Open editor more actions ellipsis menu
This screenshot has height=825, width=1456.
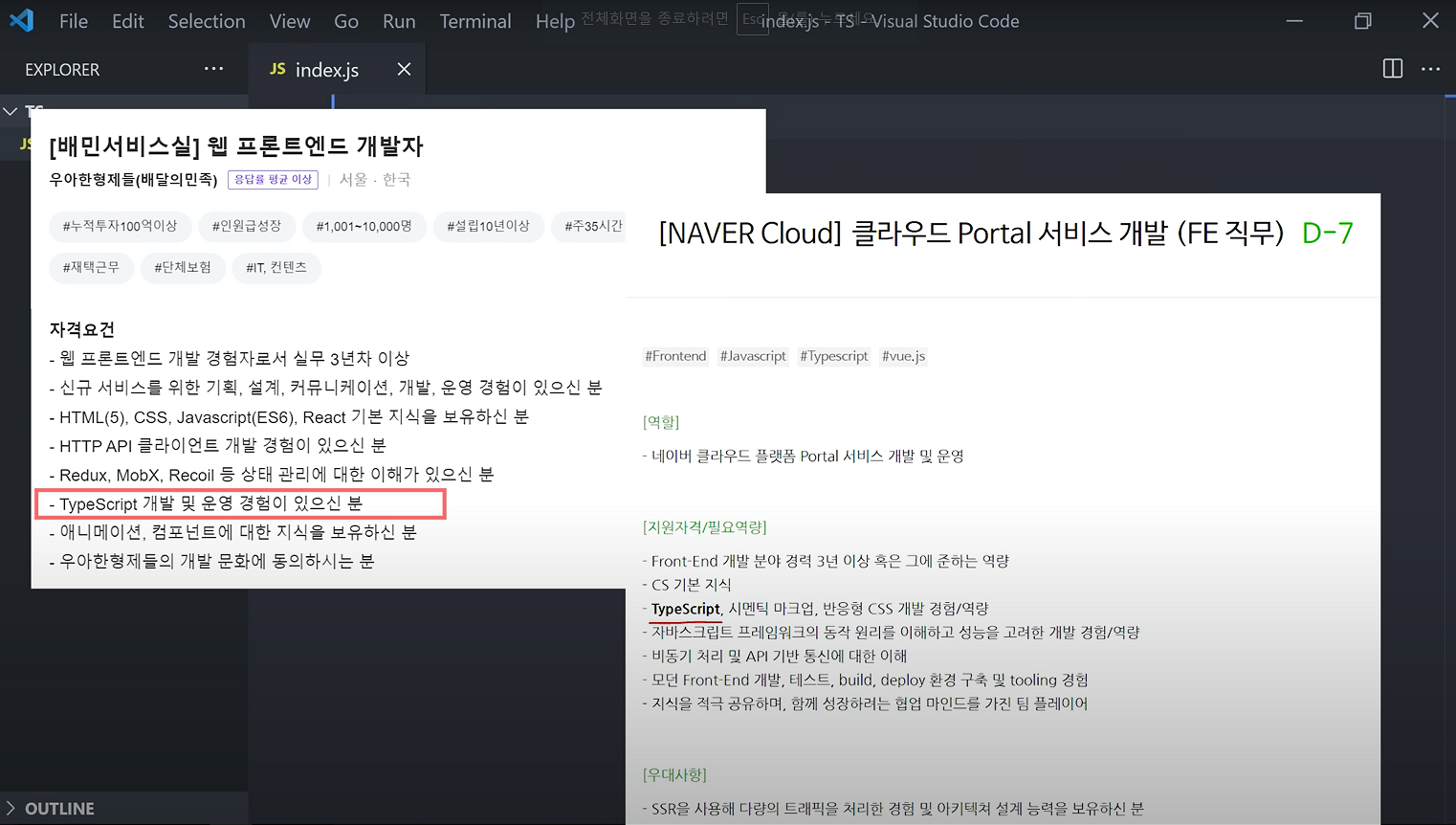[x=1430, y=69]
